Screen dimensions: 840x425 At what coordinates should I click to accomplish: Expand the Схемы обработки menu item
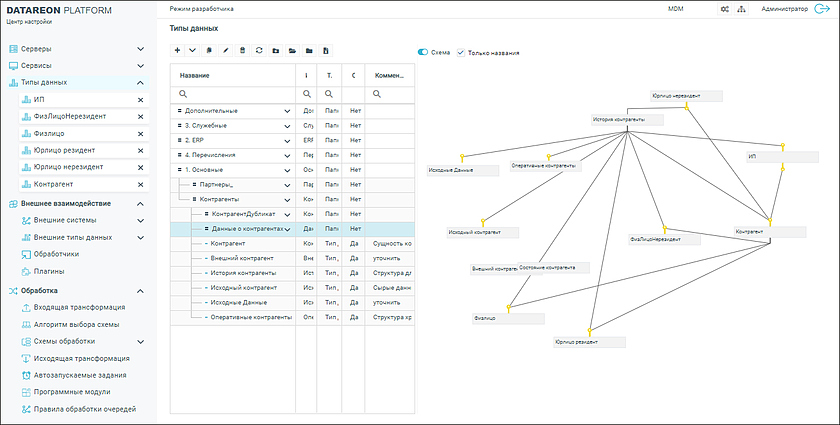[141, 341]
